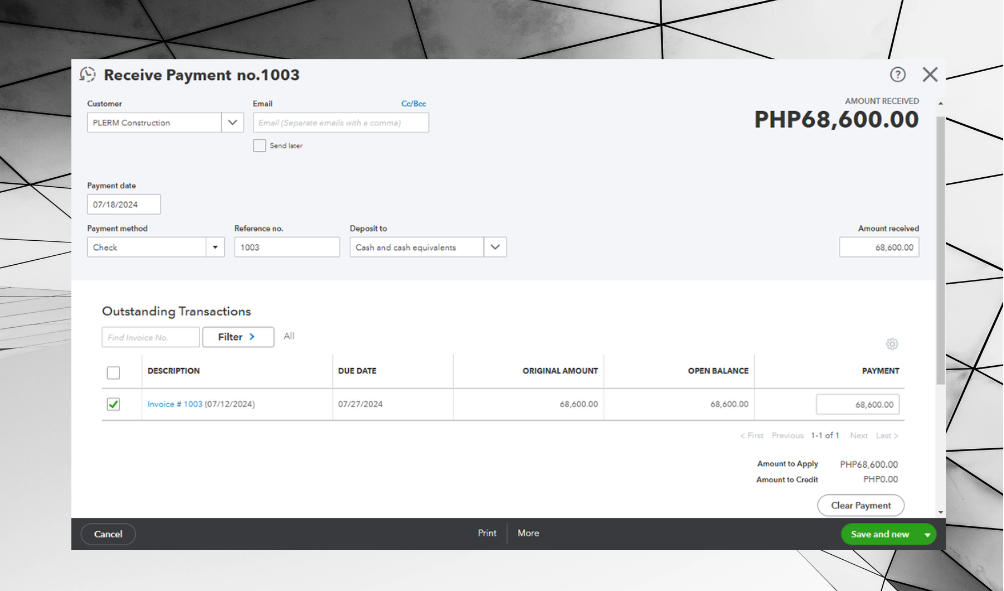Click the Reference no. field
The width and height of the screenshot is (1004, 591).
[287, 247]
